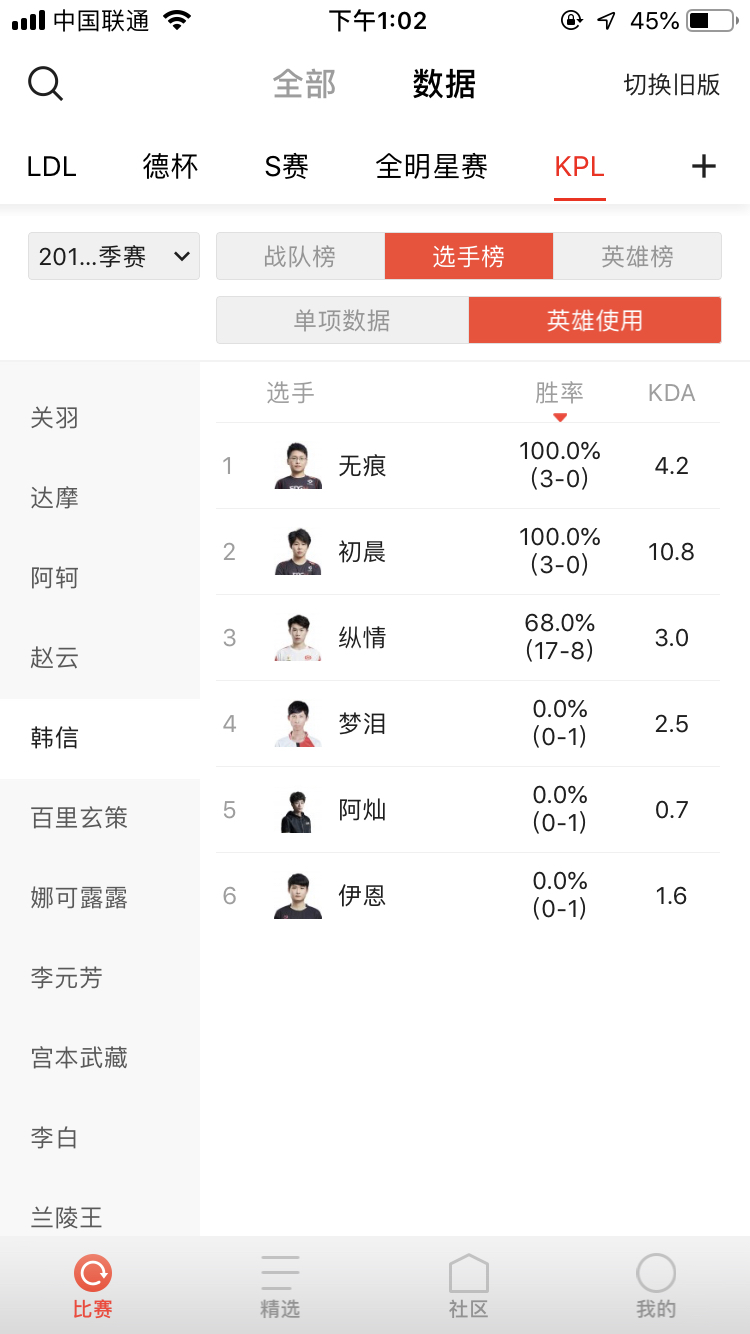Go to 社区 house icon
The image size is (750, 1334).
[x=468, y=1274]
